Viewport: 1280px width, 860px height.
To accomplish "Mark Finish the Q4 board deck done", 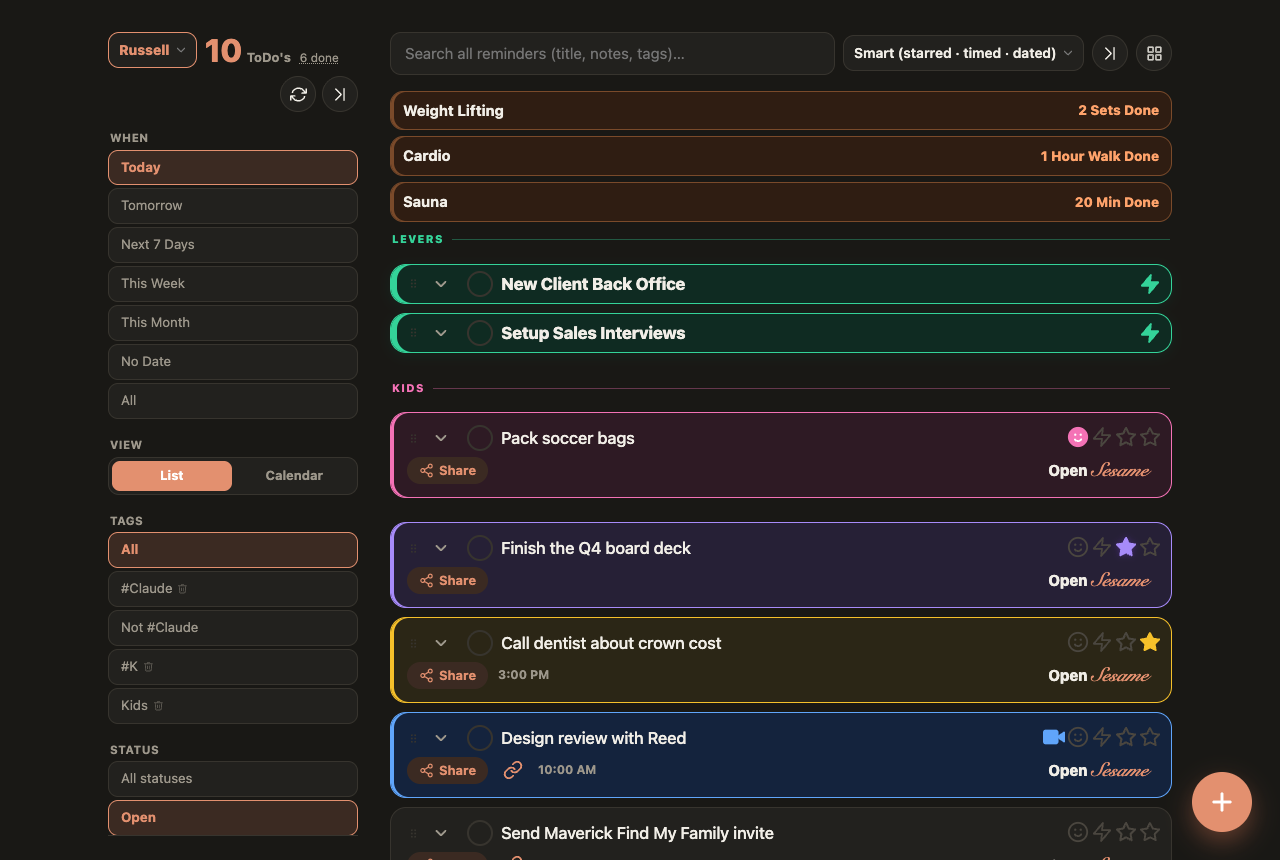I will click(480, 548).
